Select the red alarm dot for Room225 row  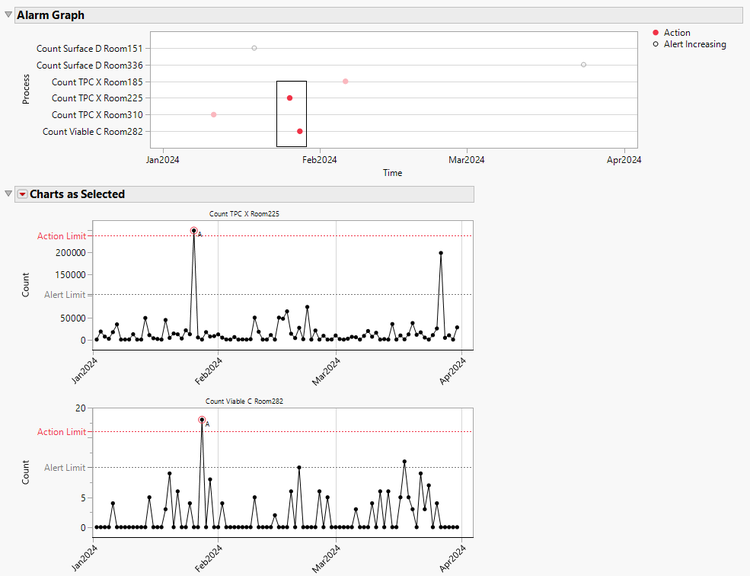[290, 98]
